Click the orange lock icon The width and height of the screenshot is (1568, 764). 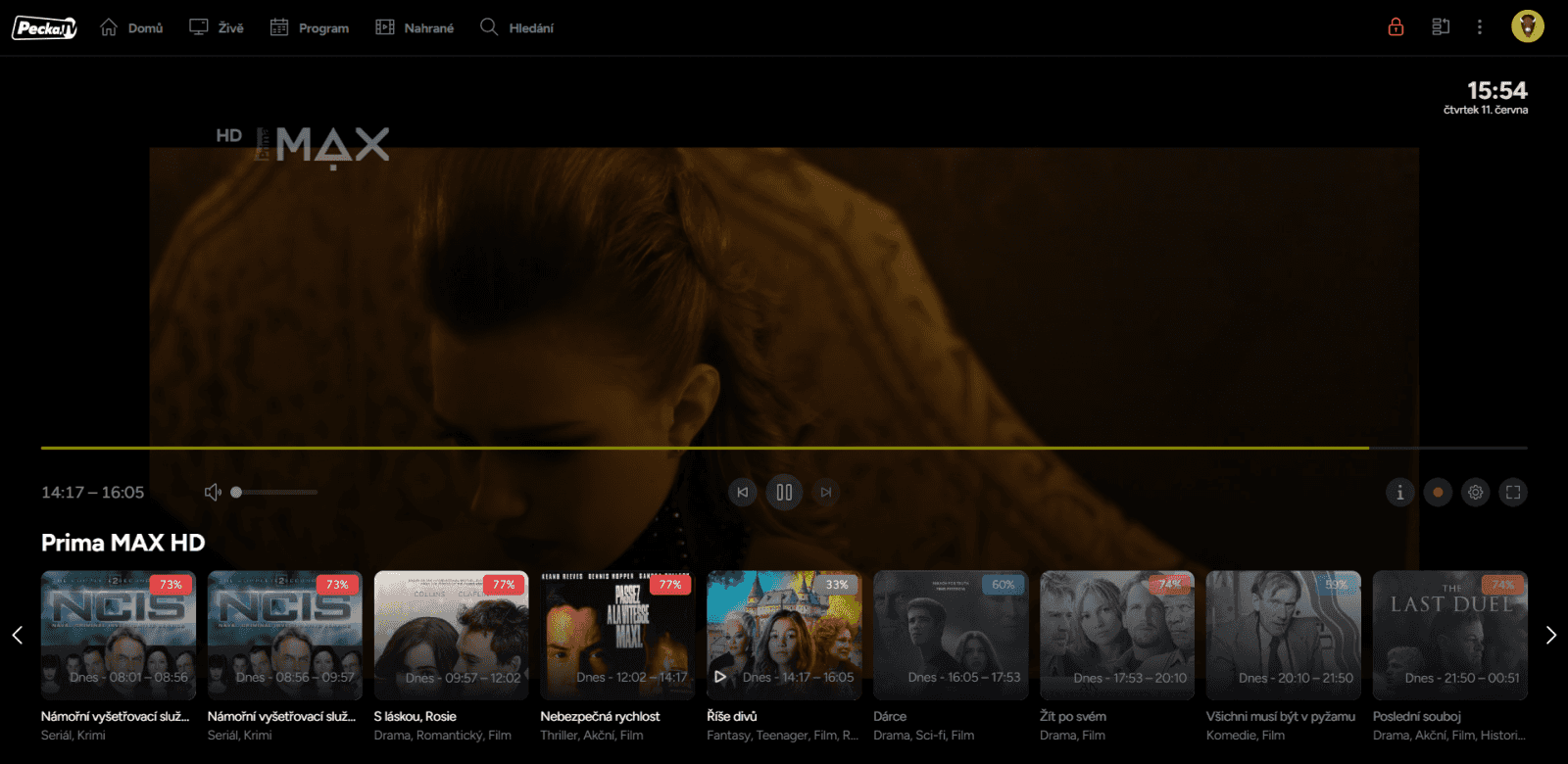tap(1396, 26)
